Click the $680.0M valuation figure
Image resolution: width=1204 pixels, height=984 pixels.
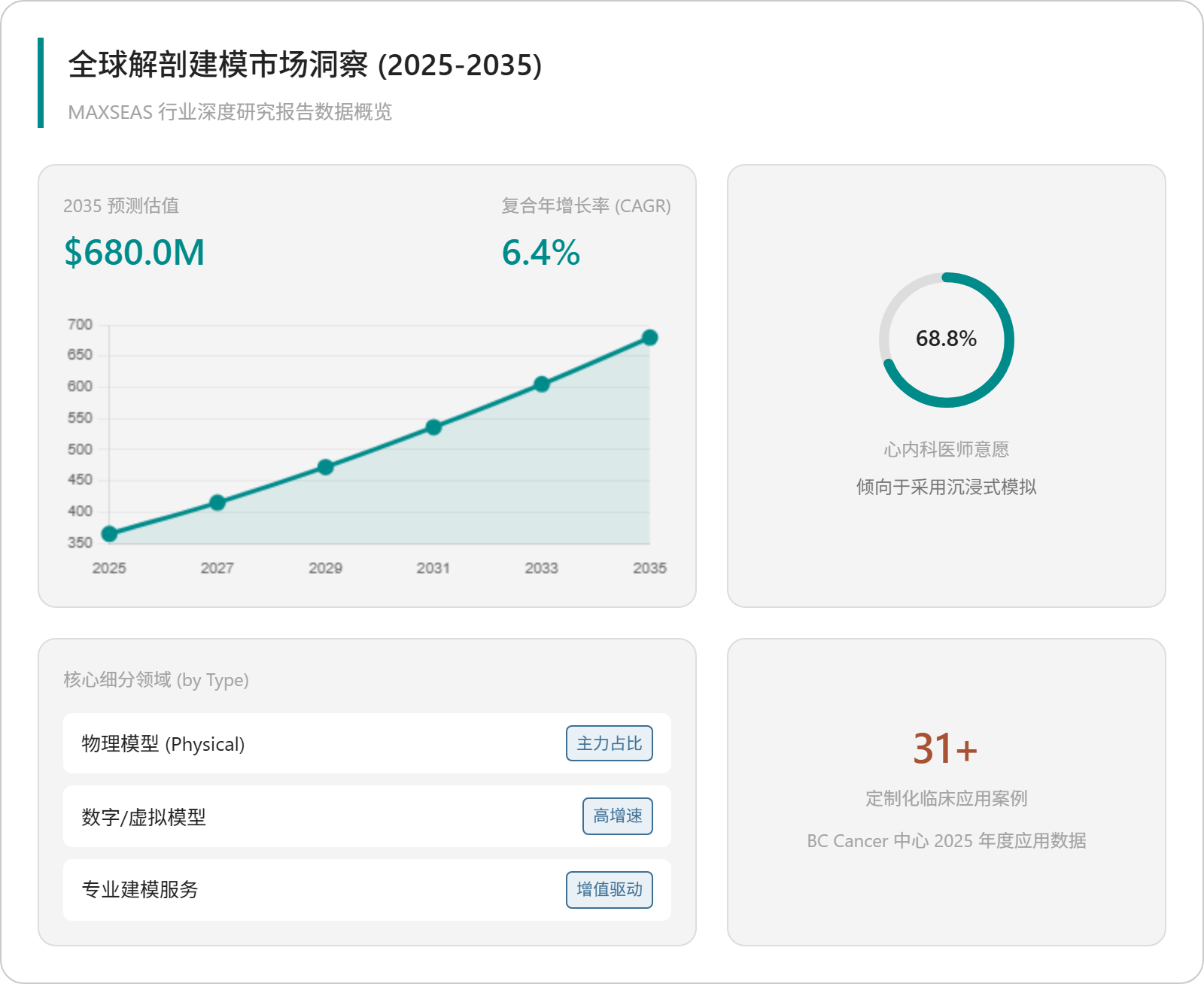pyautogui.click(x=135, y=252)
